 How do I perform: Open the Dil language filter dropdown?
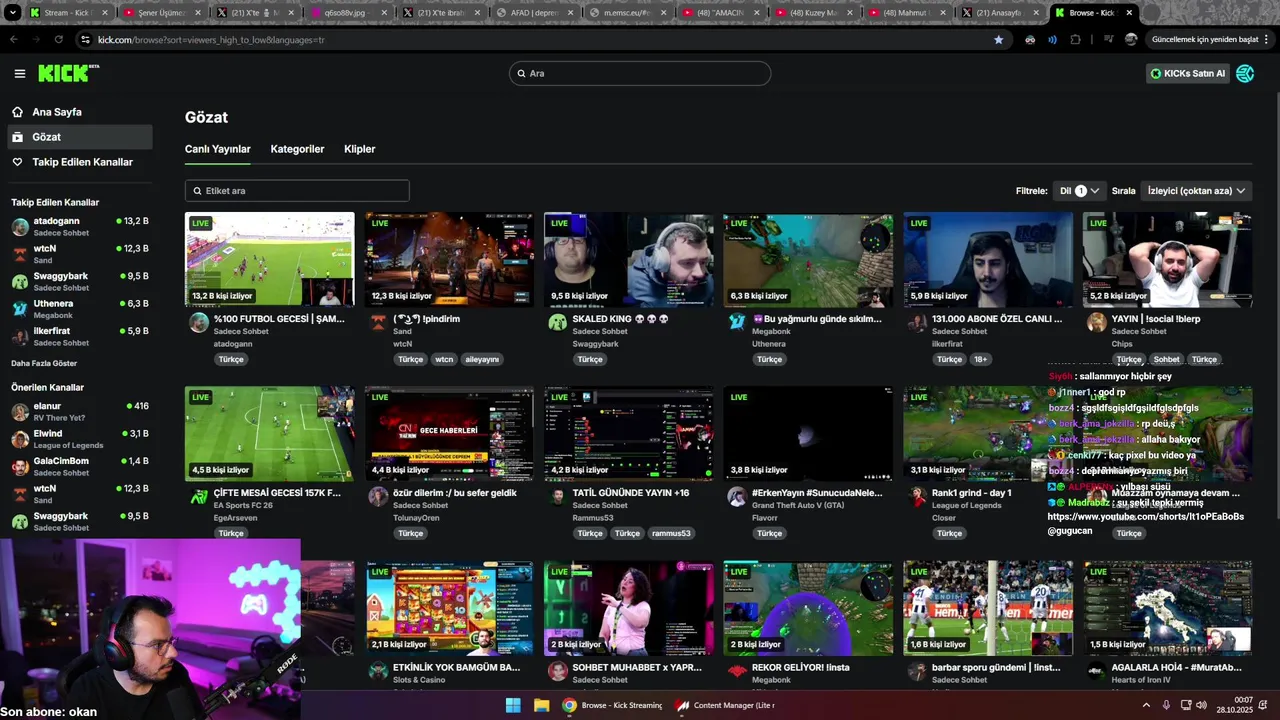click(1080, 191)
